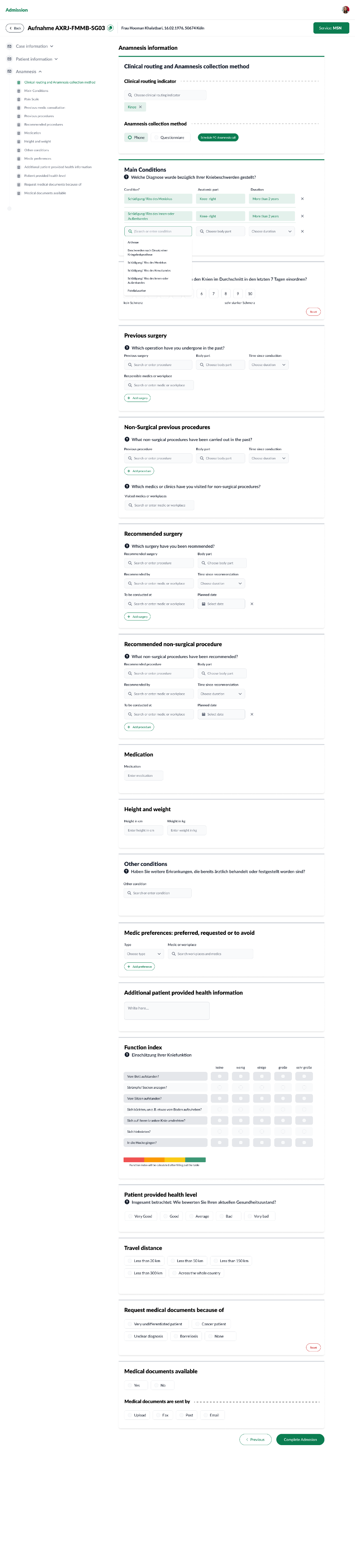Image resolution: width=355 pixels, height=1568 pixels.
Task: Open Choose duration dropdown under Previous surgery
Action: [x=268, y=364]
